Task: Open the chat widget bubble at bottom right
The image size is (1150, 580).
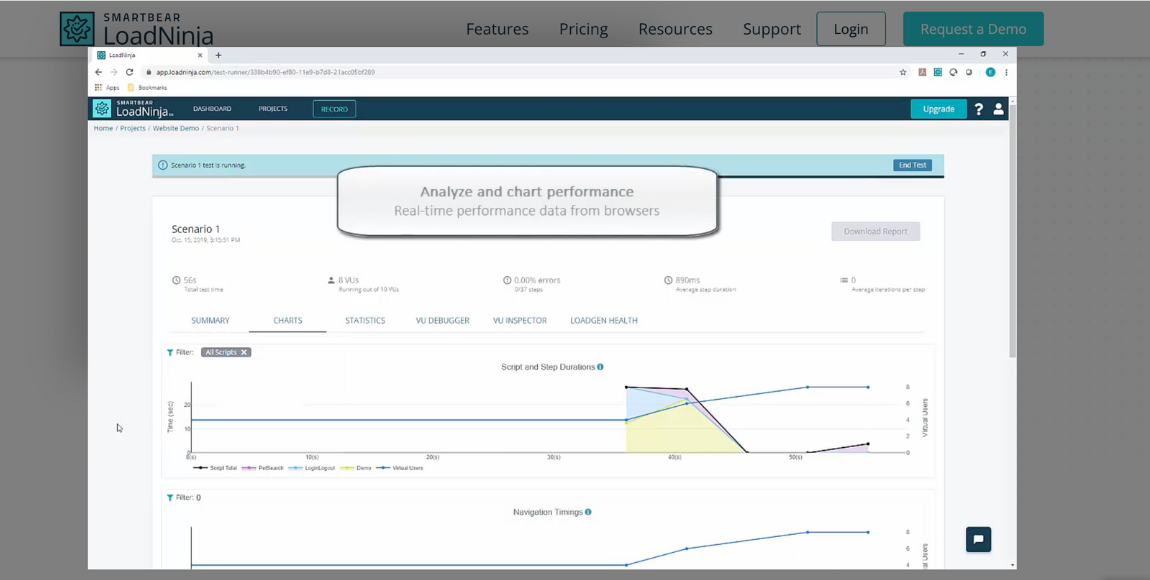Action: point(978,539)
